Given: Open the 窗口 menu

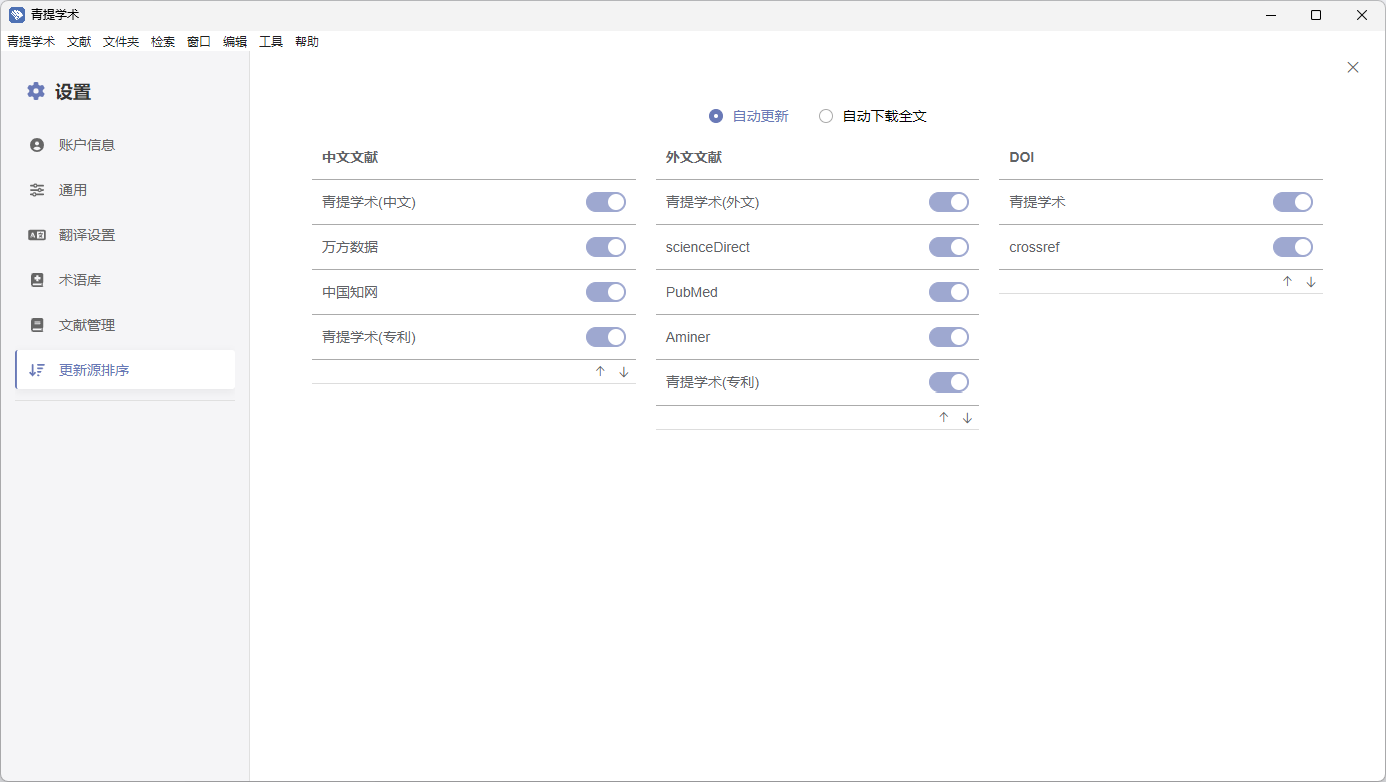Looking at the screenshot, I should (x=199, y=42).
